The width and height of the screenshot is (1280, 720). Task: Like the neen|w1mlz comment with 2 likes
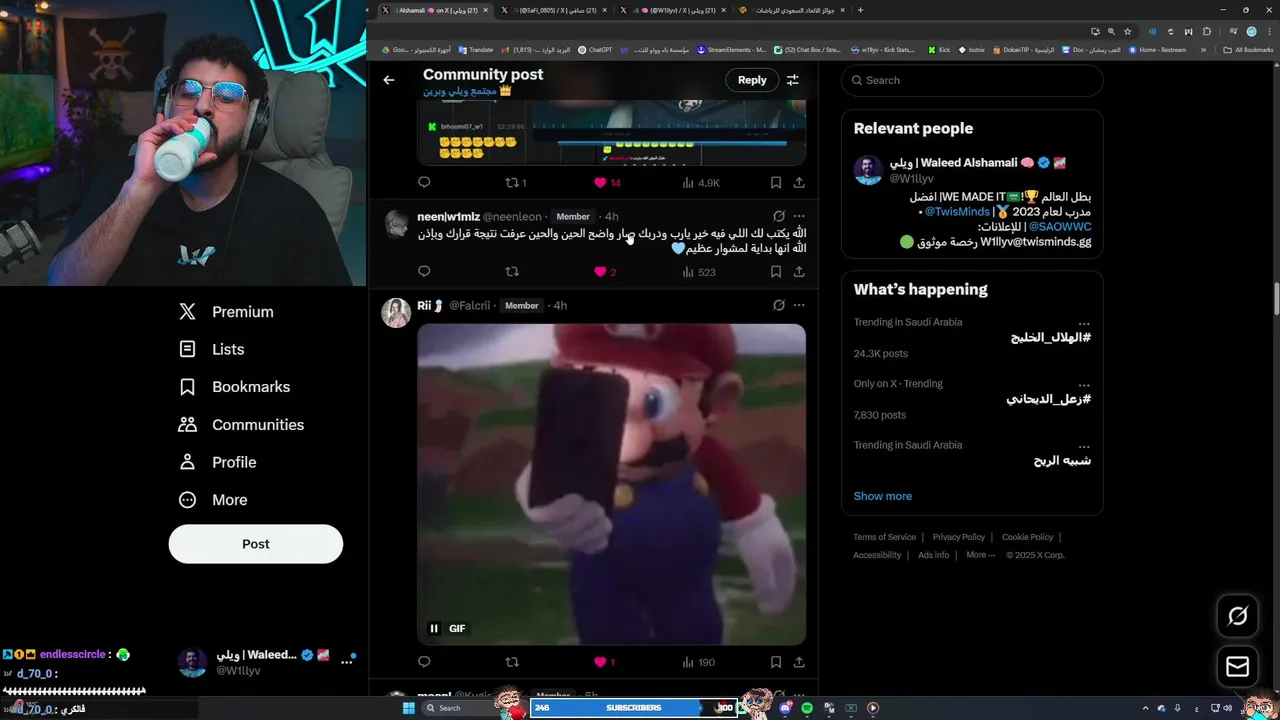606,271
